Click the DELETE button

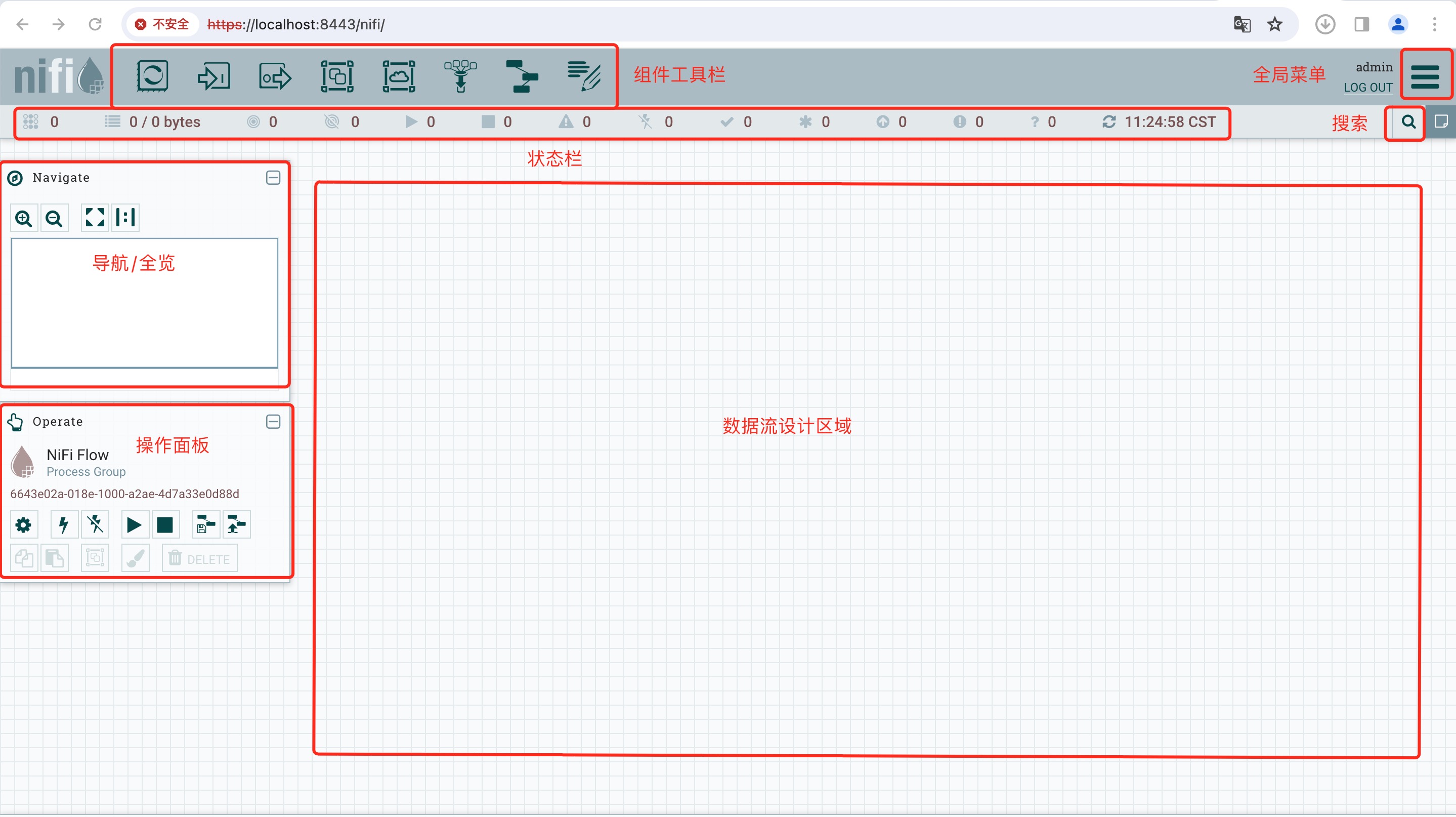[x=199, y=559]
